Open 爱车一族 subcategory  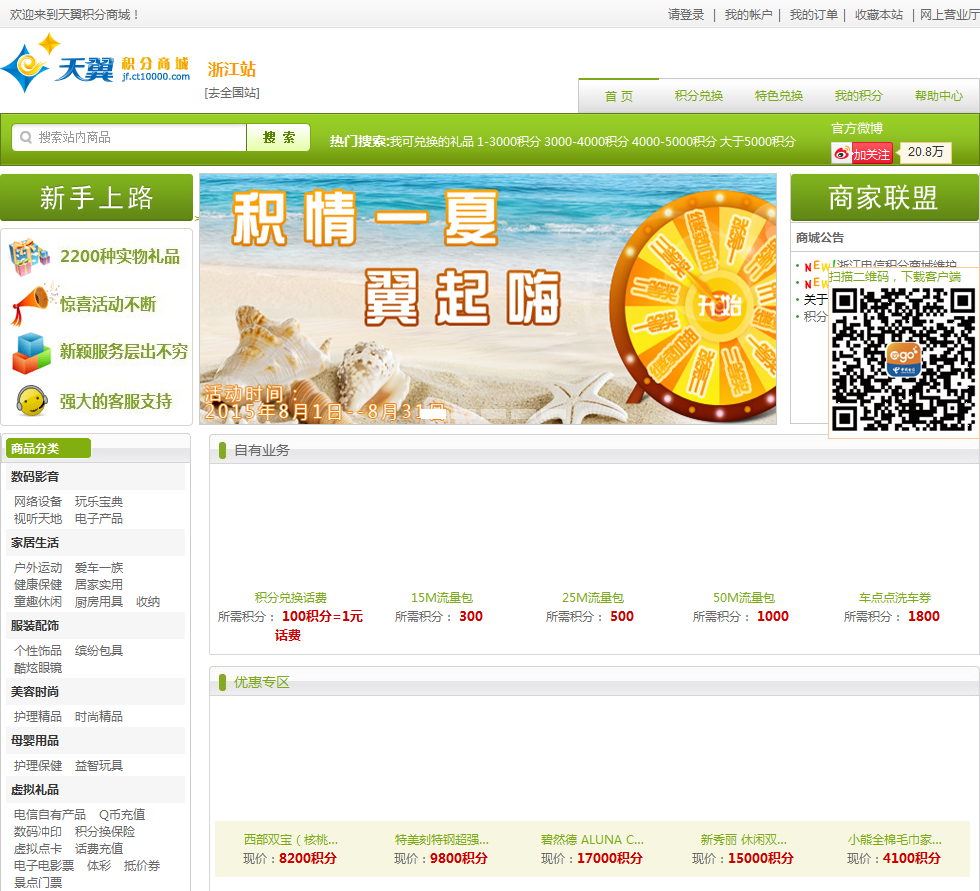point(99,567)
